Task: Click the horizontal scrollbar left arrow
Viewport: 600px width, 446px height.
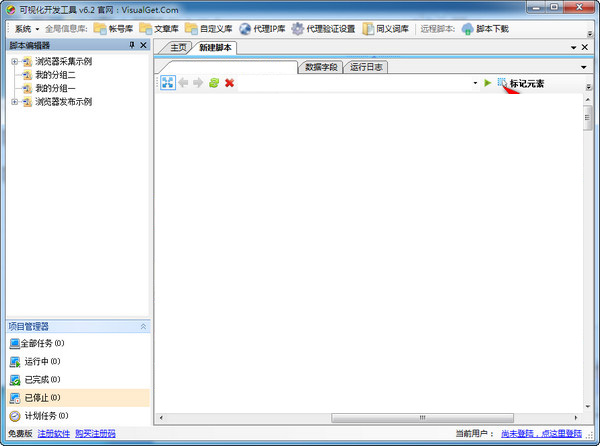Action: click(161, 418)
